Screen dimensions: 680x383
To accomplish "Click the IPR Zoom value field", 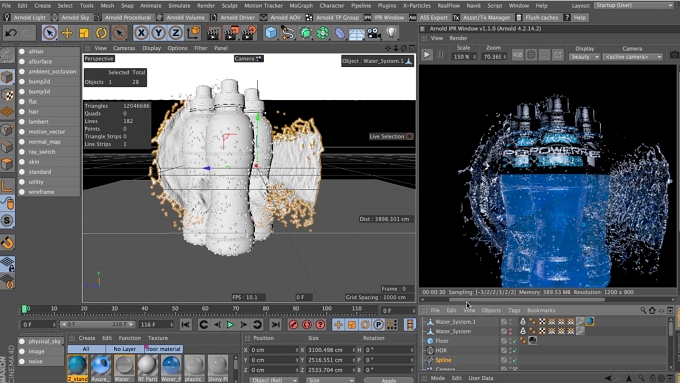I will (x=494, y=57).
